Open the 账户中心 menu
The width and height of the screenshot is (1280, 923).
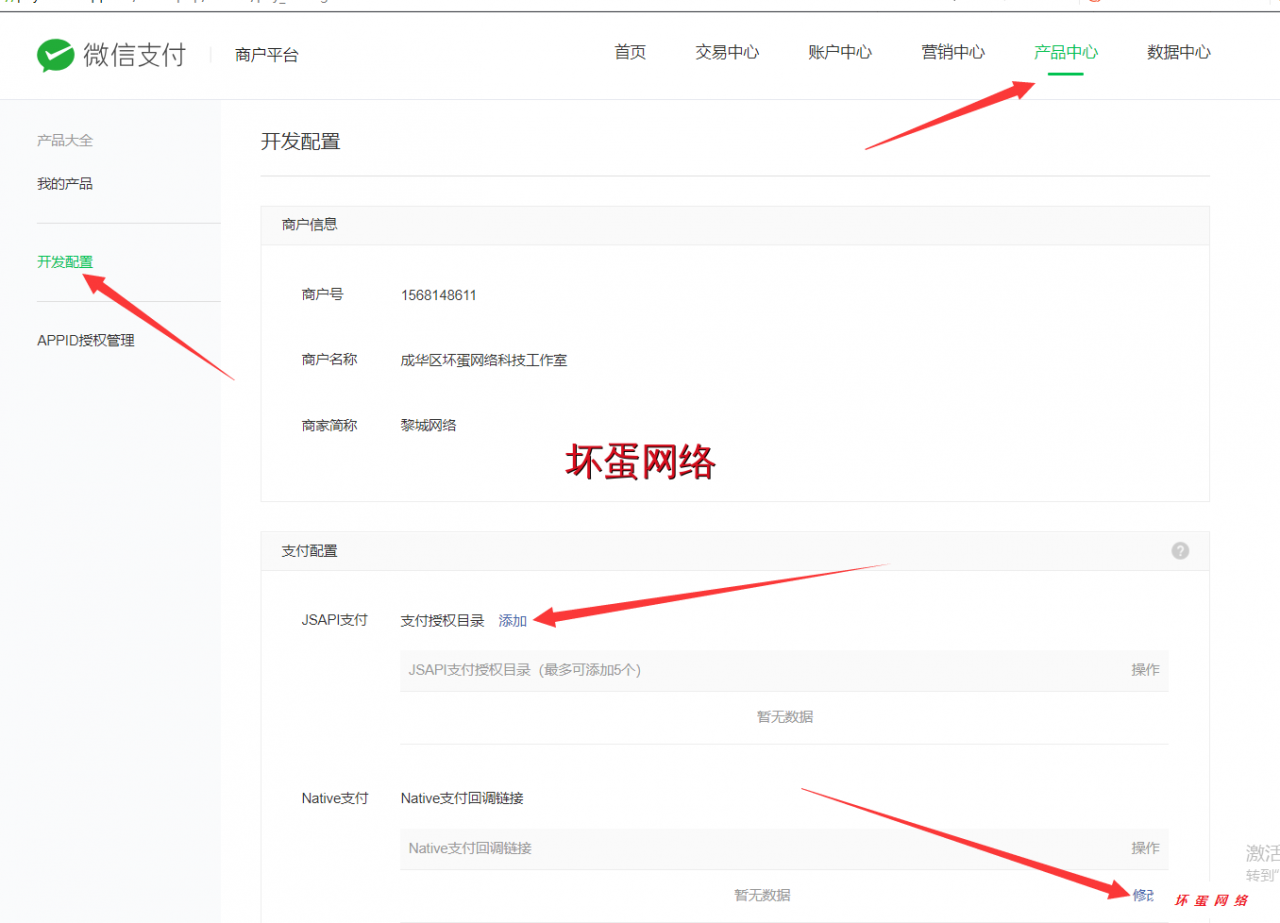(x=840, y=52)
